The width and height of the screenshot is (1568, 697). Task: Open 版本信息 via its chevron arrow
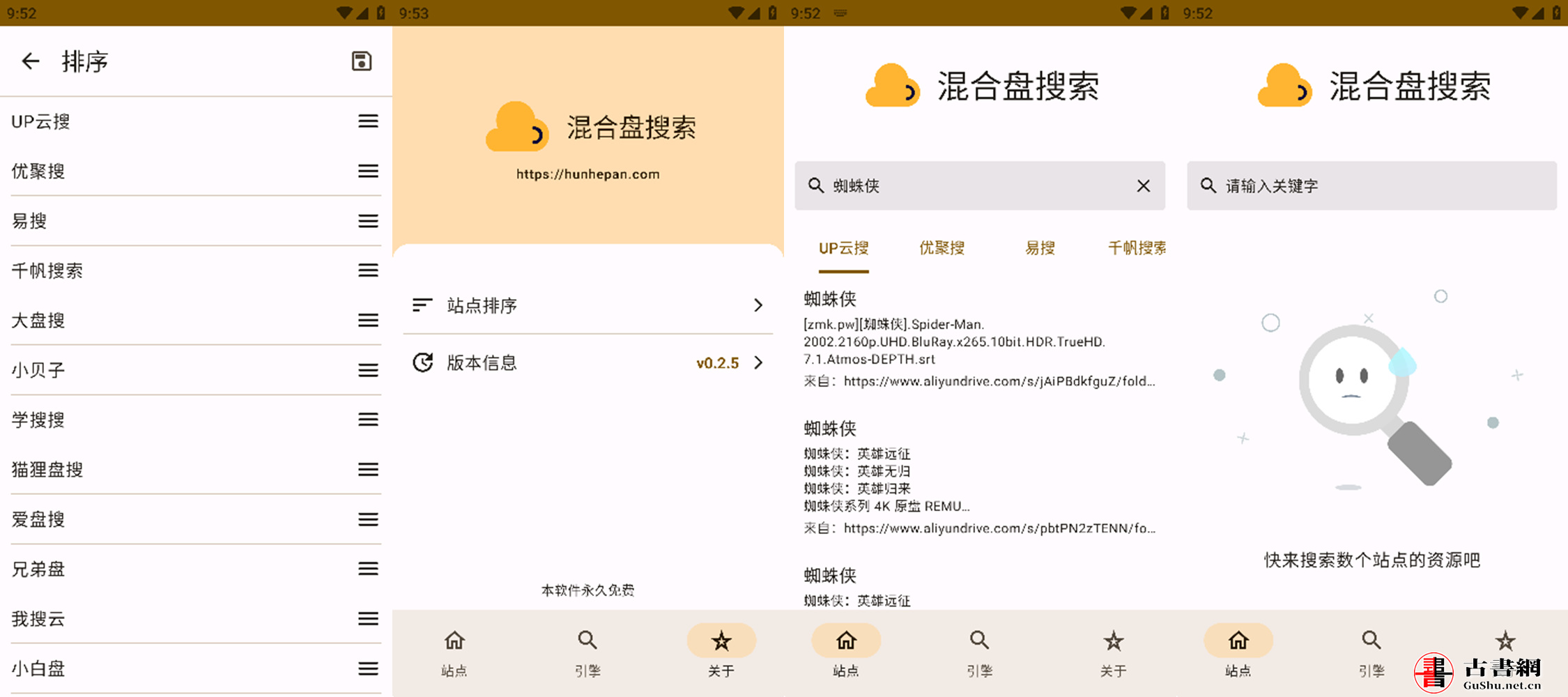tap(758, 362)
